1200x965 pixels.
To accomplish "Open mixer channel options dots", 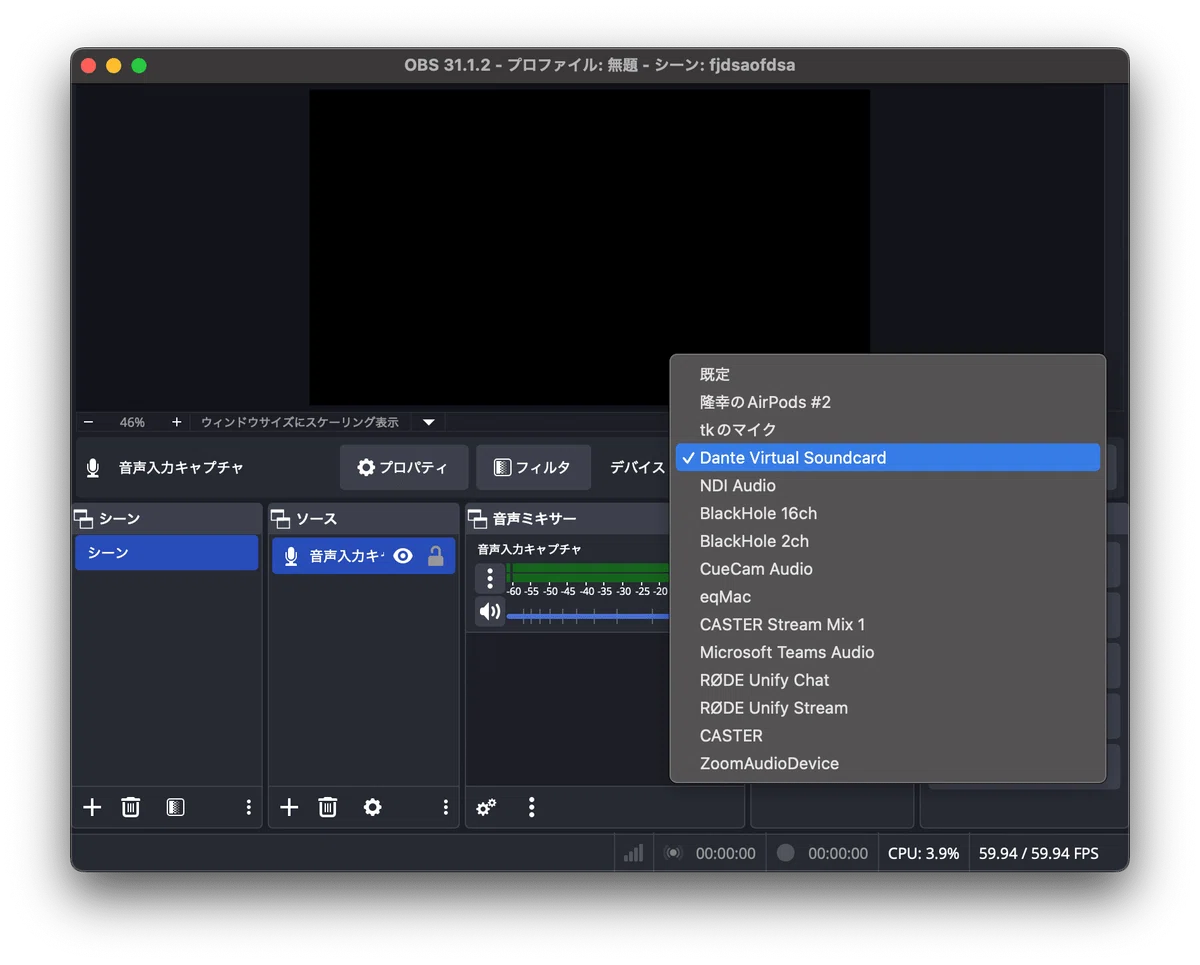I will (x=489, y=578).
